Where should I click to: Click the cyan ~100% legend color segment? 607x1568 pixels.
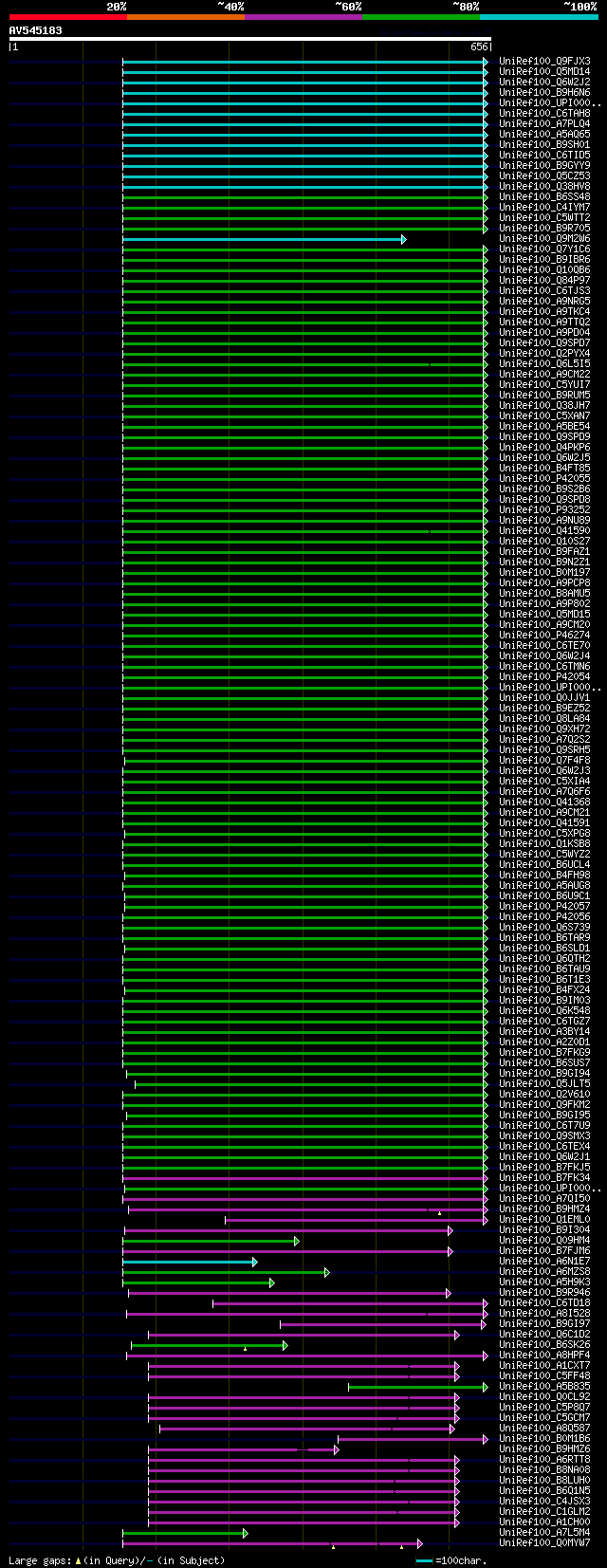539,16
